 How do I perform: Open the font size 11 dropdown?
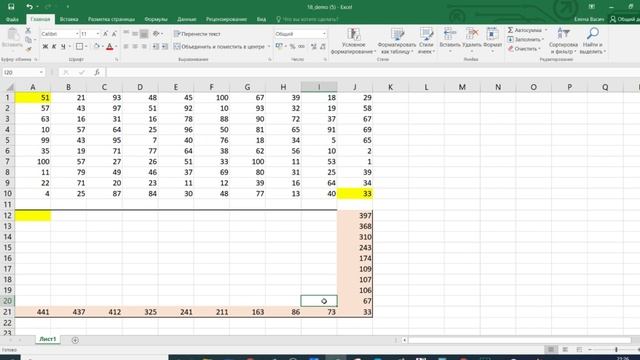tap(98, 34)
